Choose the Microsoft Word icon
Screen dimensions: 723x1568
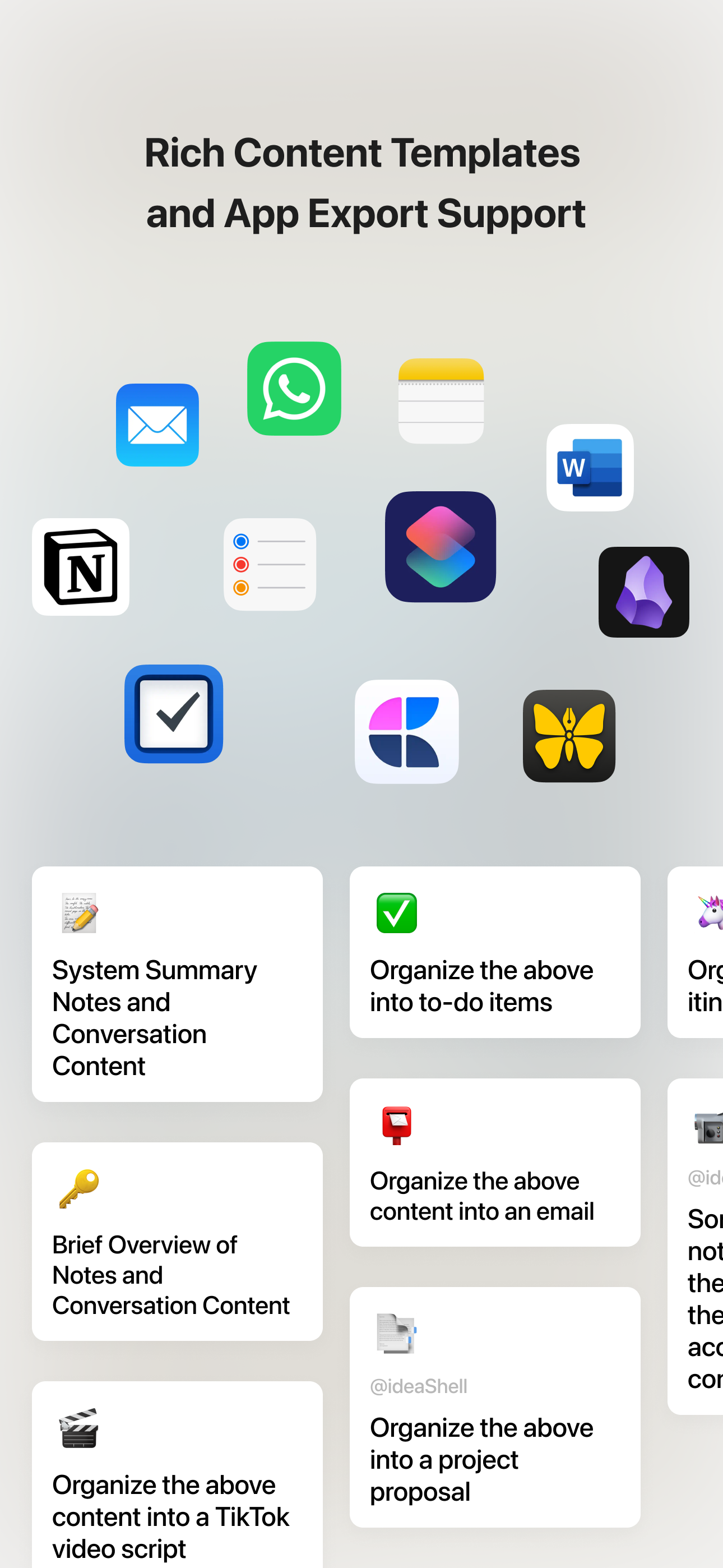[x=590, y=468]
